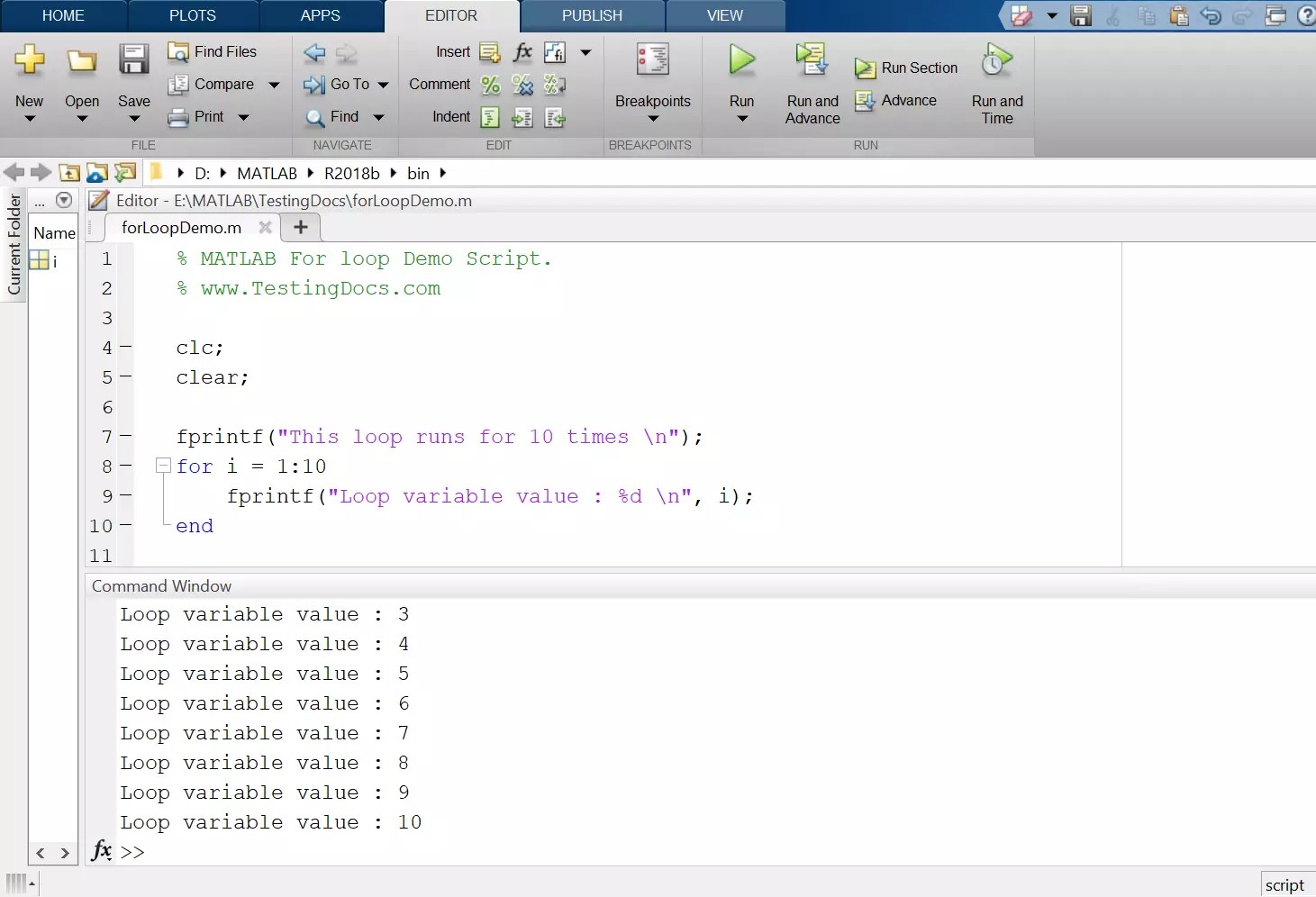This screenshot has height=897, width=1316.
Task: Go up one folder level in address bar
Action: [69, 173]
